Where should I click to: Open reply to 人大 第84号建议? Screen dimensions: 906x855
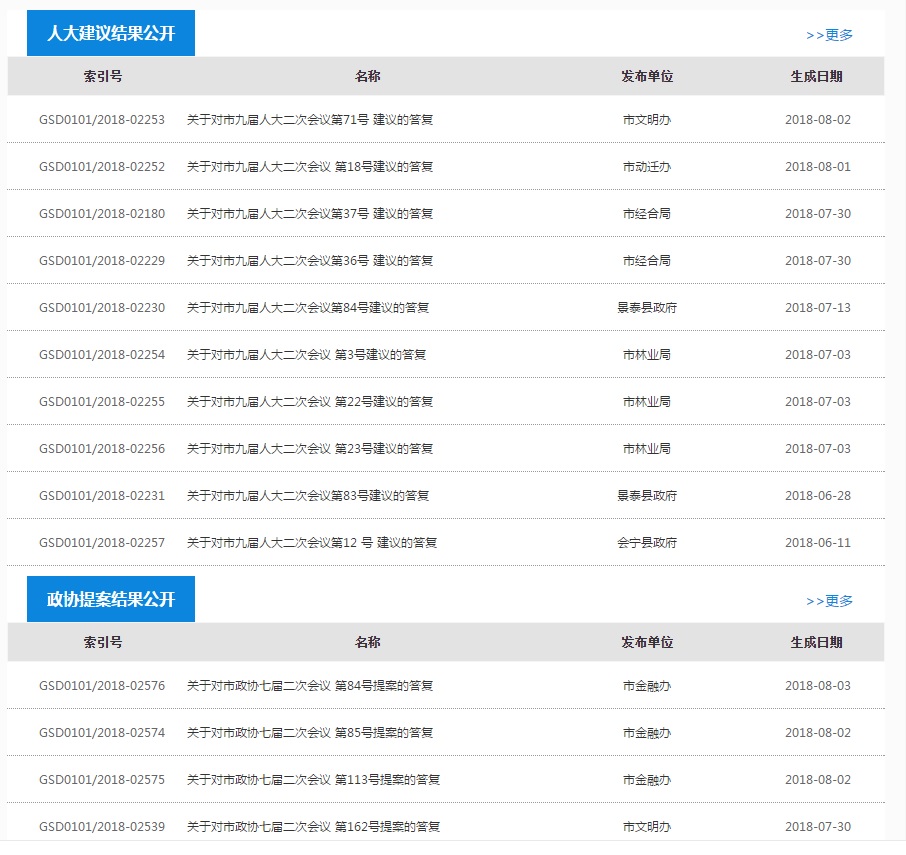pyautogui.click(x=308, y=308)
